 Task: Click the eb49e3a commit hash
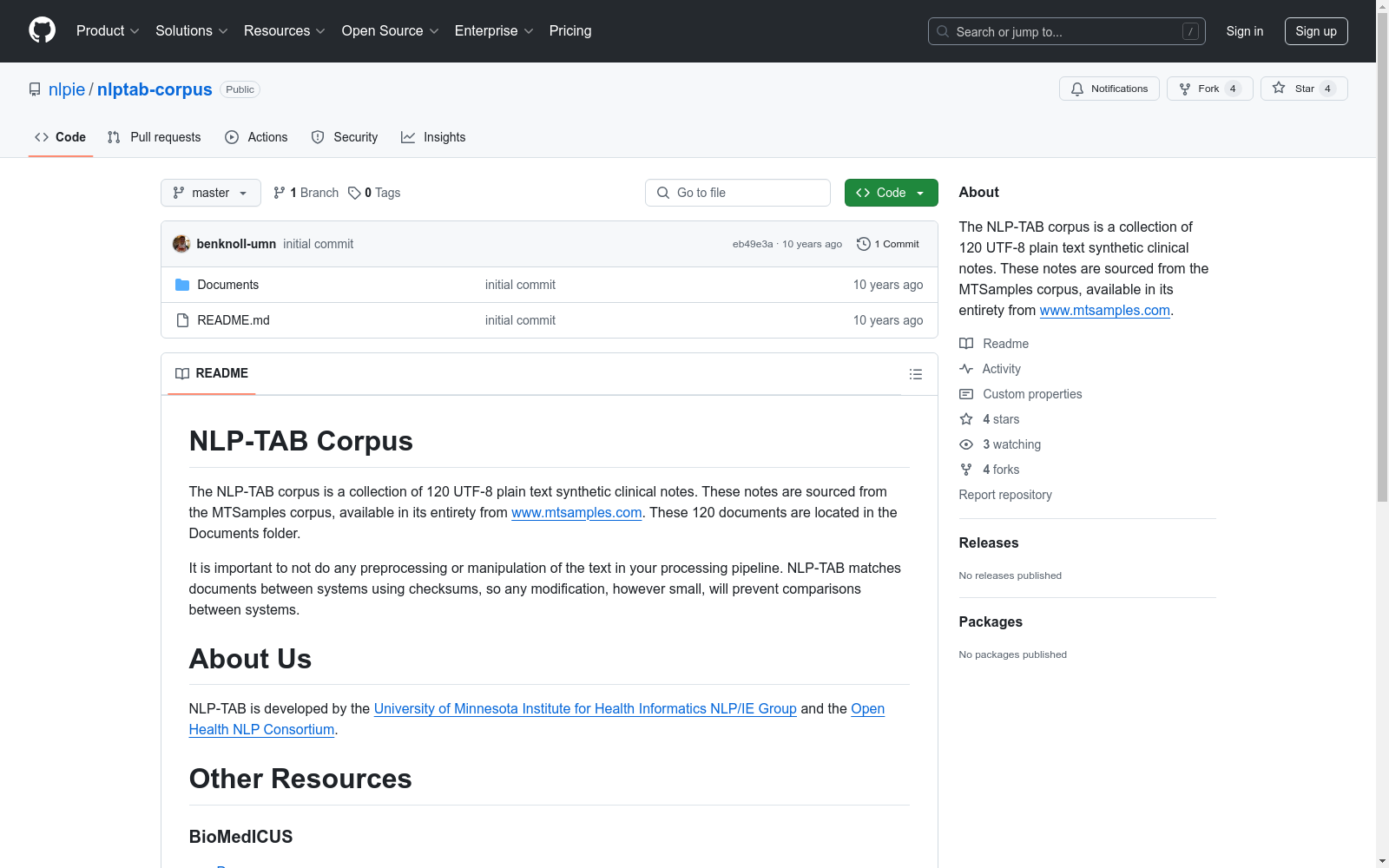753,244
